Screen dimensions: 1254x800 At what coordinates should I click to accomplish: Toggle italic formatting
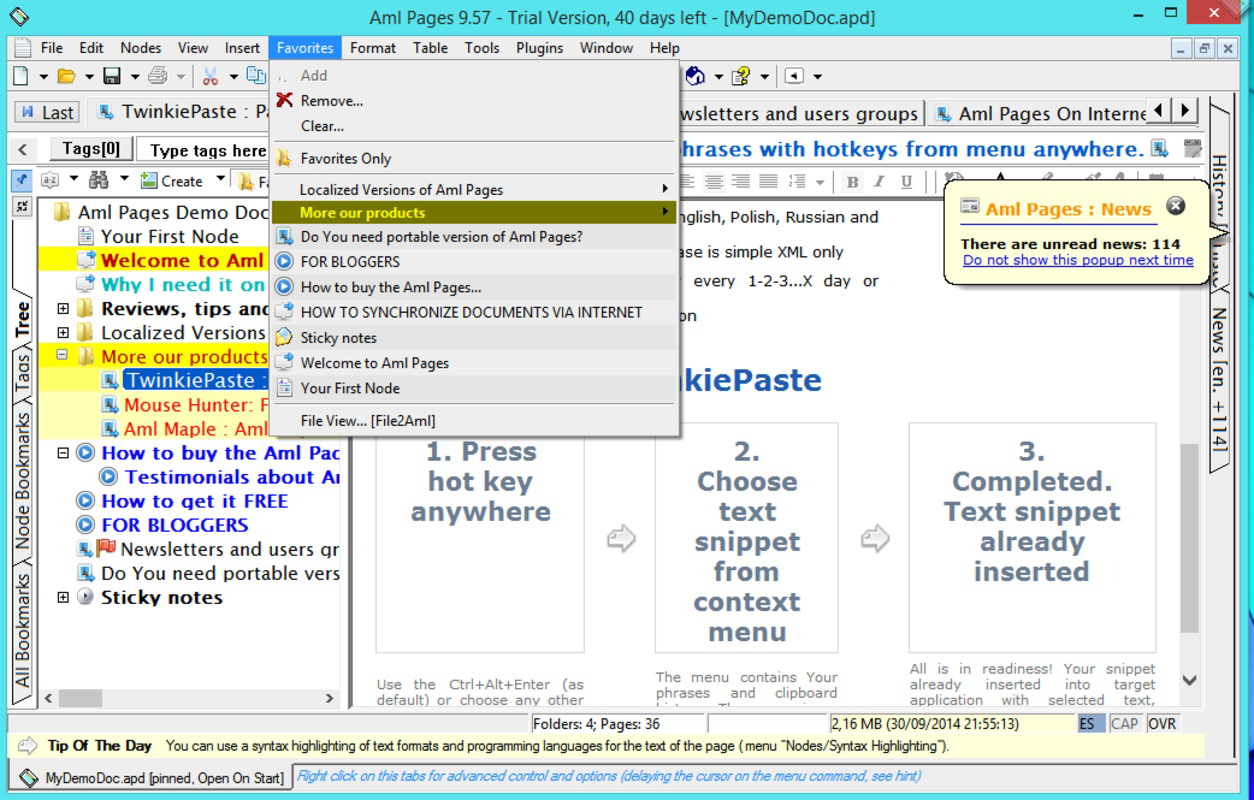(877, 182)
